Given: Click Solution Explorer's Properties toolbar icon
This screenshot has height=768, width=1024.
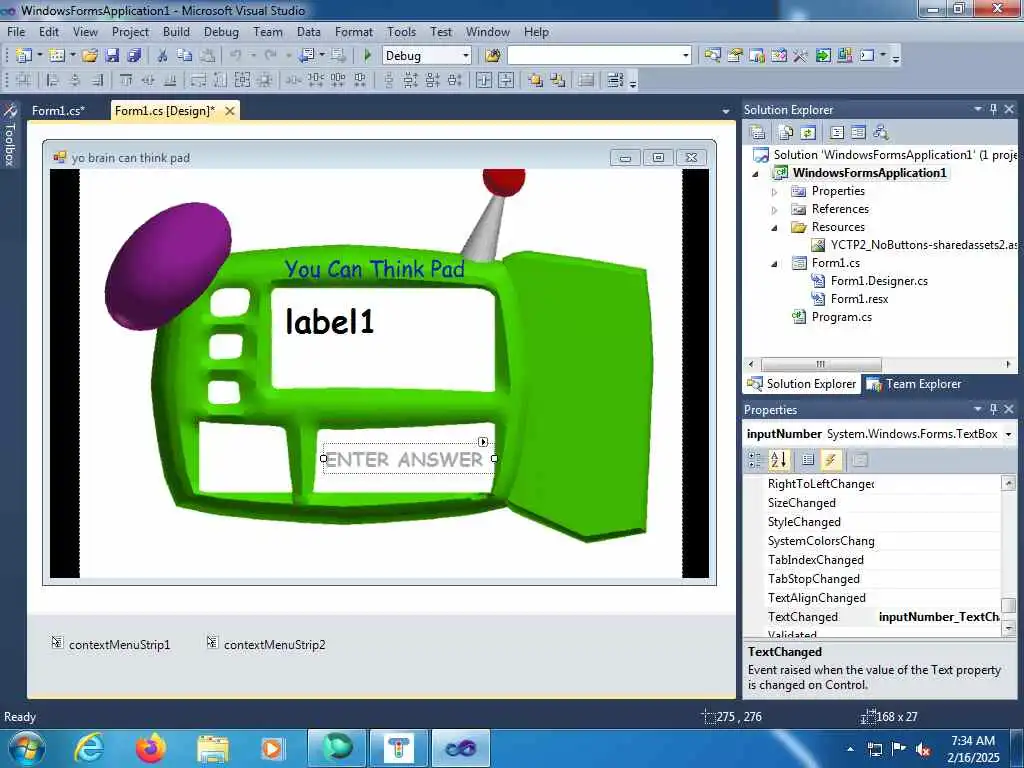Looking at the screenshot, I should point(758,133).
